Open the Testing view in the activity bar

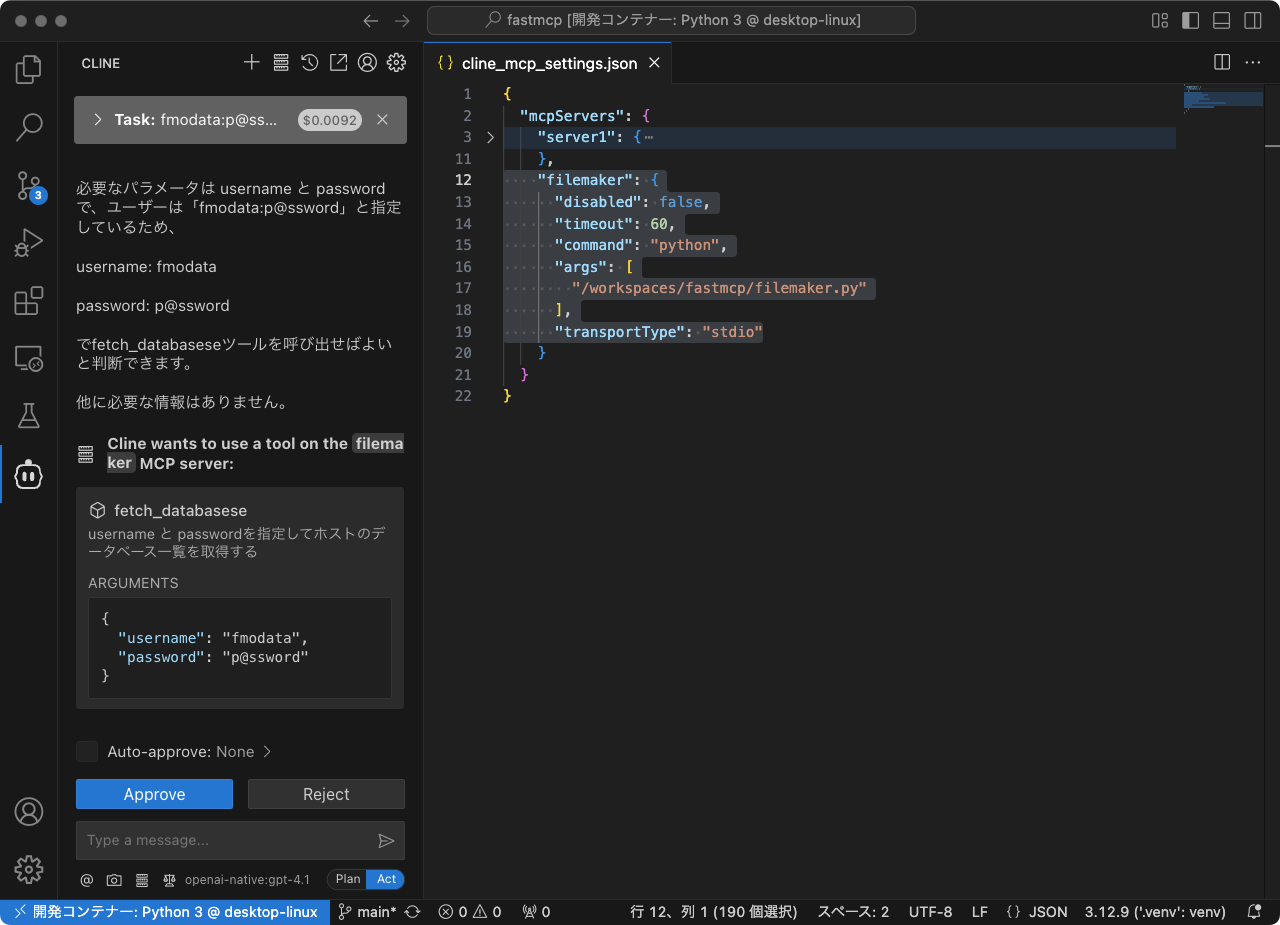point(28,415)
